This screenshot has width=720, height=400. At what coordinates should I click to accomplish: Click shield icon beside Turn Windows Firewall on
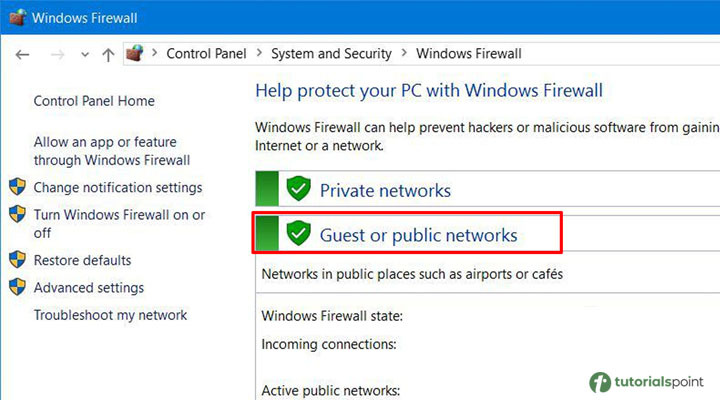(18, 215)
